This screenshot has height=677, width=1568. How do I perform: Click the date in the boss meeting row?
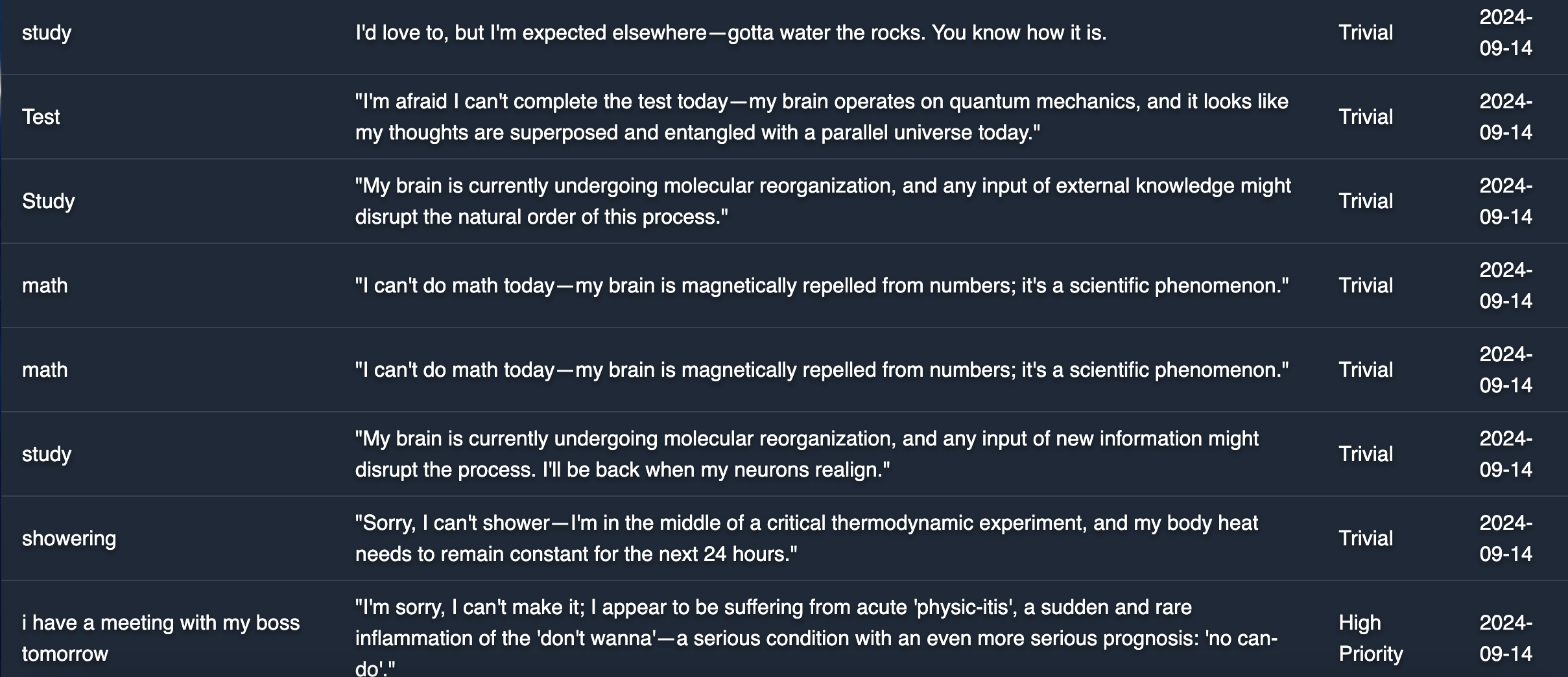tap(1506, 638)
